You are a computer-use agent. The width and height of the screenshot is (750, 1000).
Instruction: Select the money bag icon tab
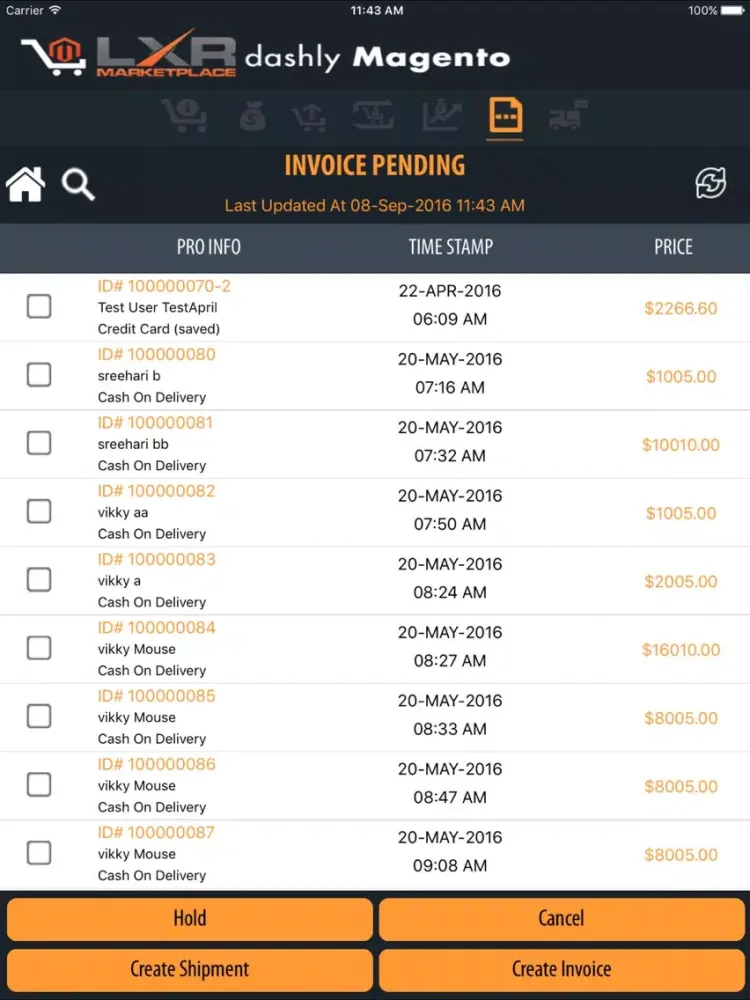(x=252, y=118)
